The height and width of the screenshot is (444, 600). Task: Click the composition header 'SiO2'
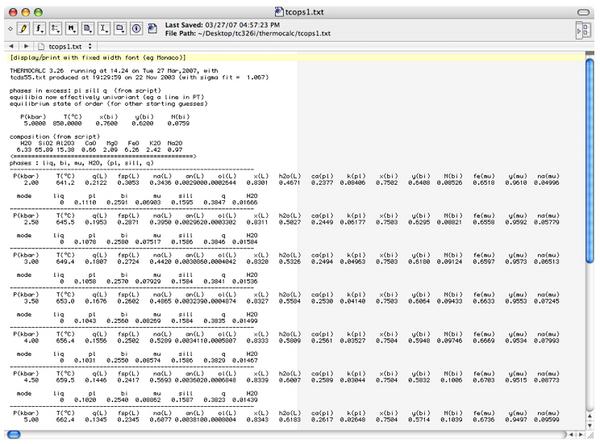point(46,143)
